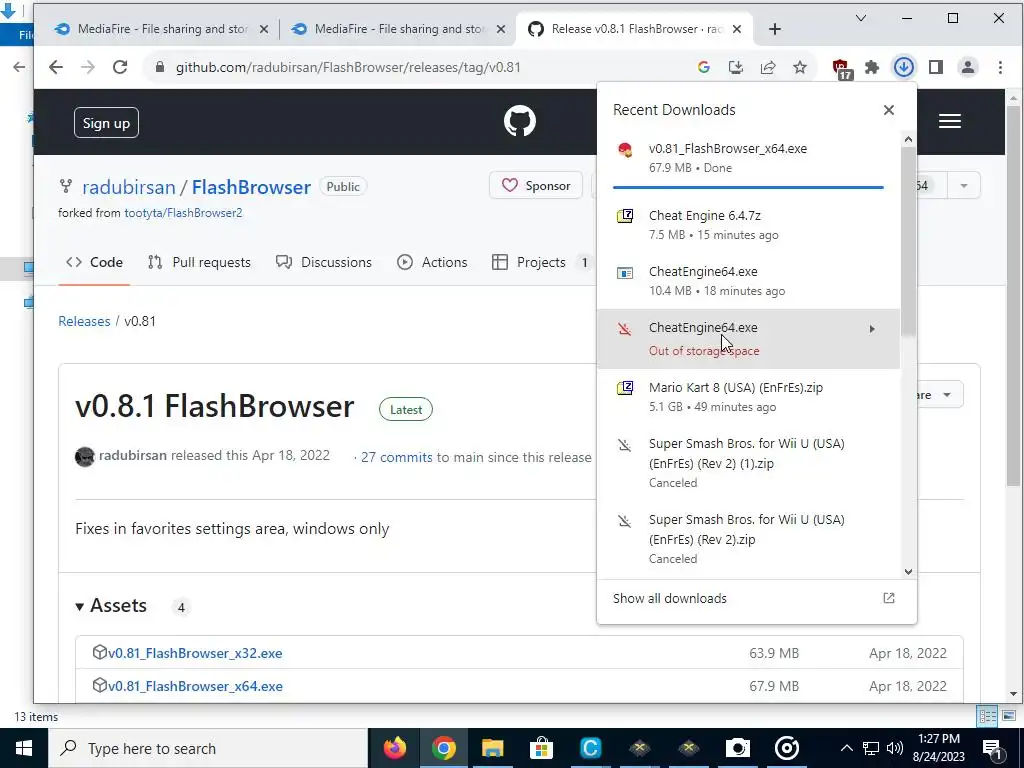Open the Show all downloads external icon
Screen dimensions: 1024x768
tap(889, 598)
